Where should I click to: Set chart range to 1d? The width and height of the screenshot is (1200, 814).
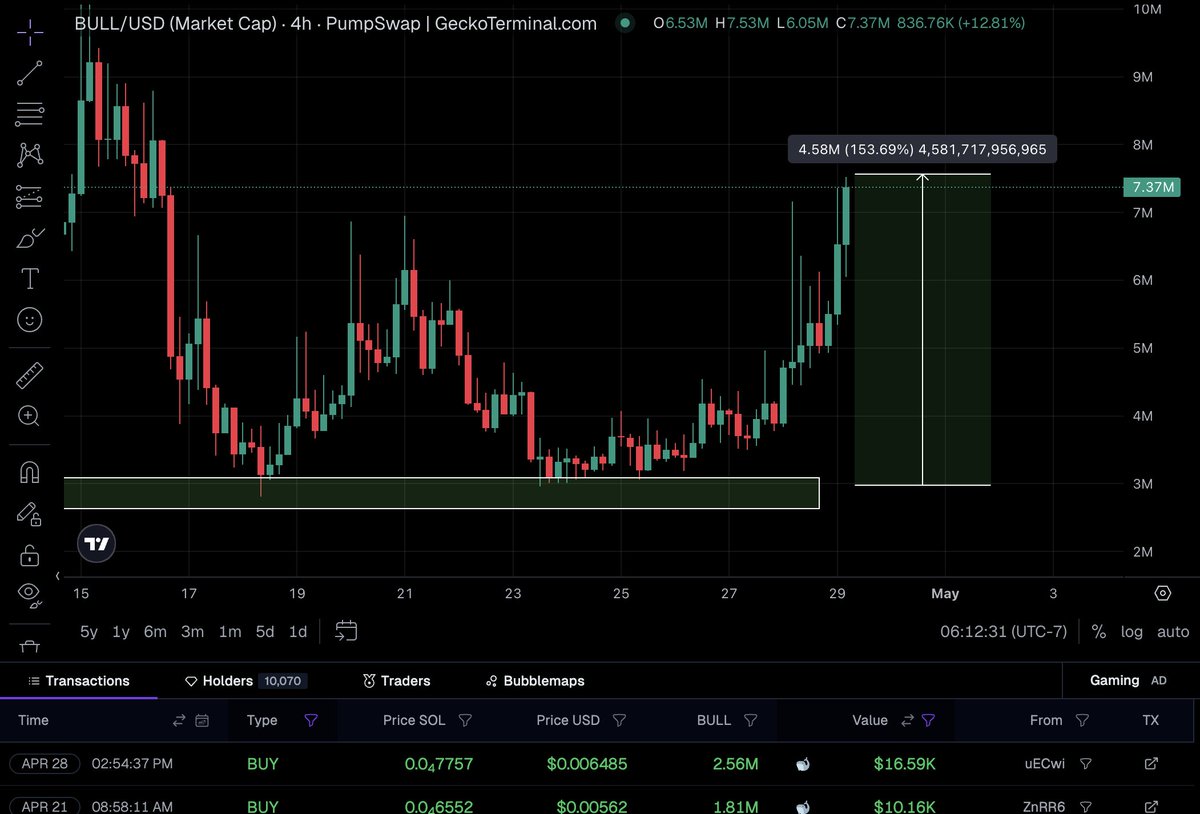tap(297, 632)
